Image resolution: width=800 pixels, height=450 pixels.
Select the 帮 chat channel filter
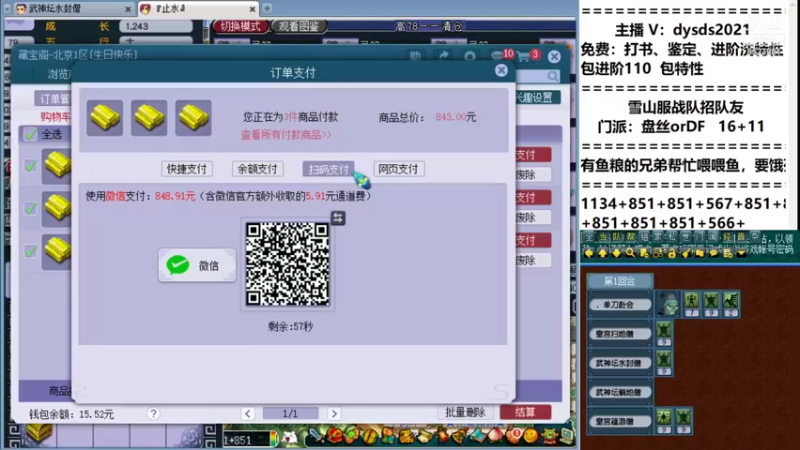click(x=631, y=237)
